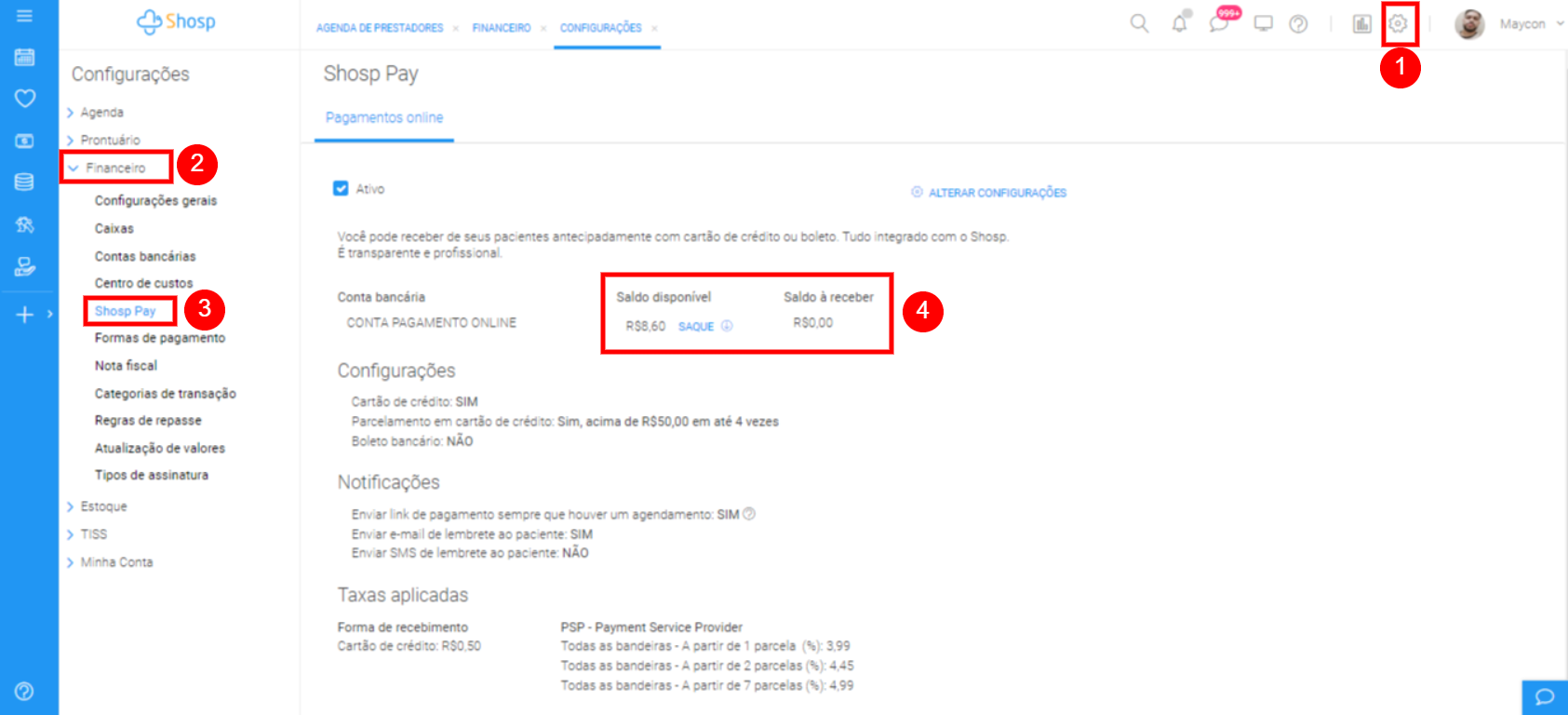Image resolution: width=1568 pixels, height=715 pixels.
Task: Open Tipos de assinatura settings
Action: [x=151, y=475]
